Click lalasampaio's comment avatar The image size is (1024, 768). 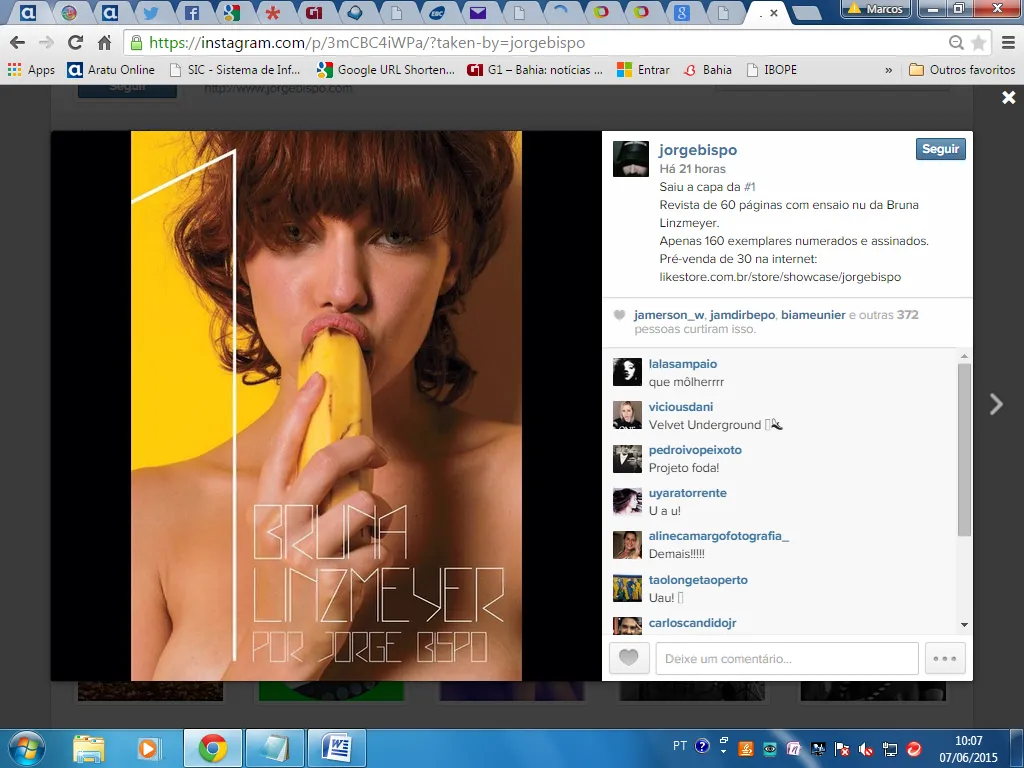[627, 372]
